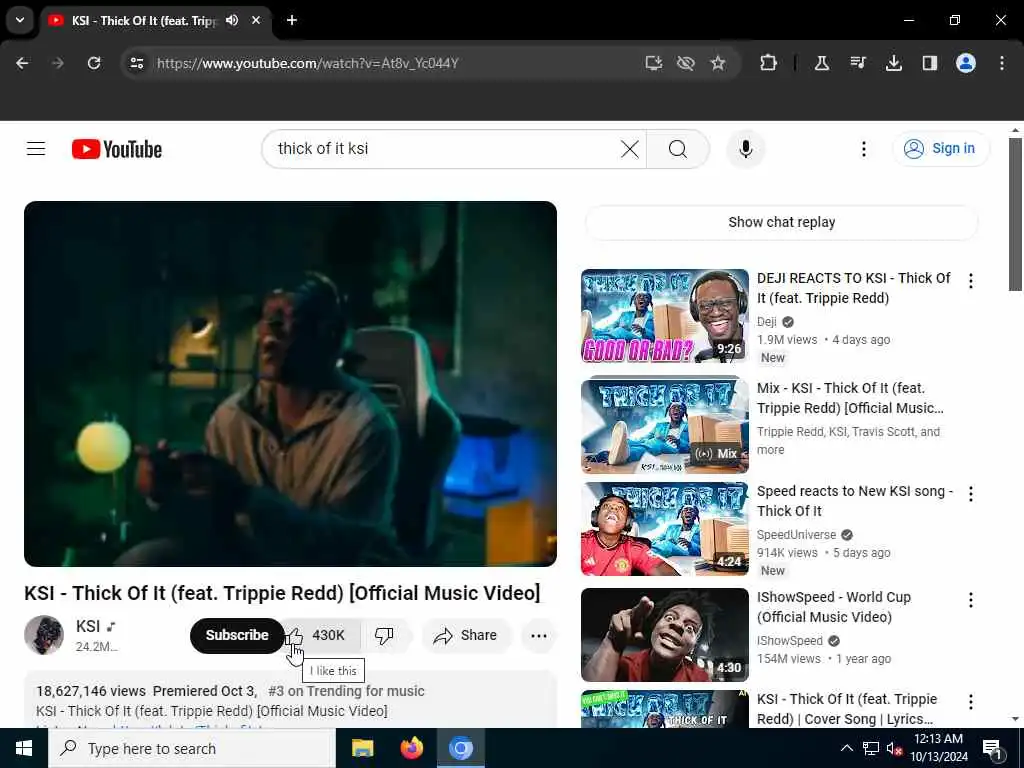Screen dimensions: 1024x768
Task: Open the muted volume icon in system tray
Action: 895,749
